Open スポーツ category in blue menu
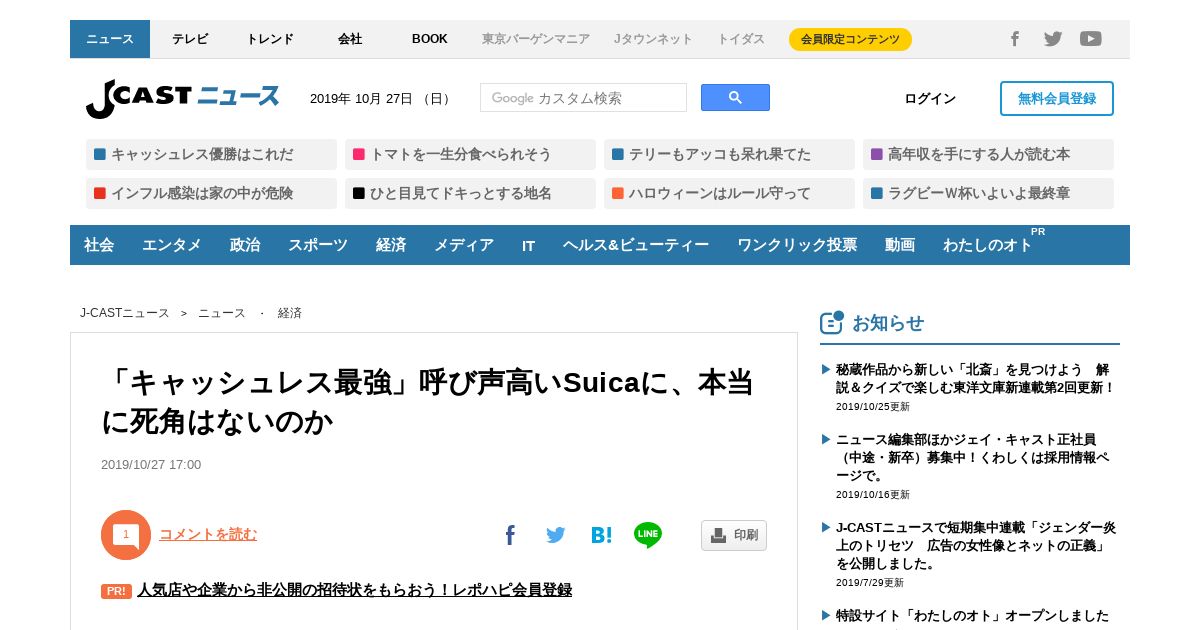Viewport: 1200px width, 630px height. coord(318,245)
